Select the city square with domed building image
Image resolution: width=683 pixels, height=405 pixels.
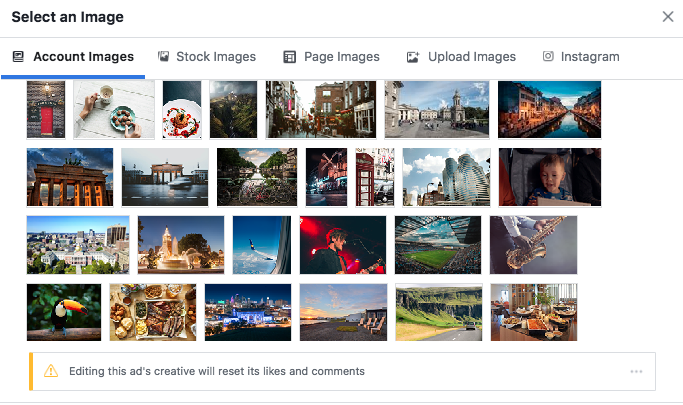click(437, 109)
